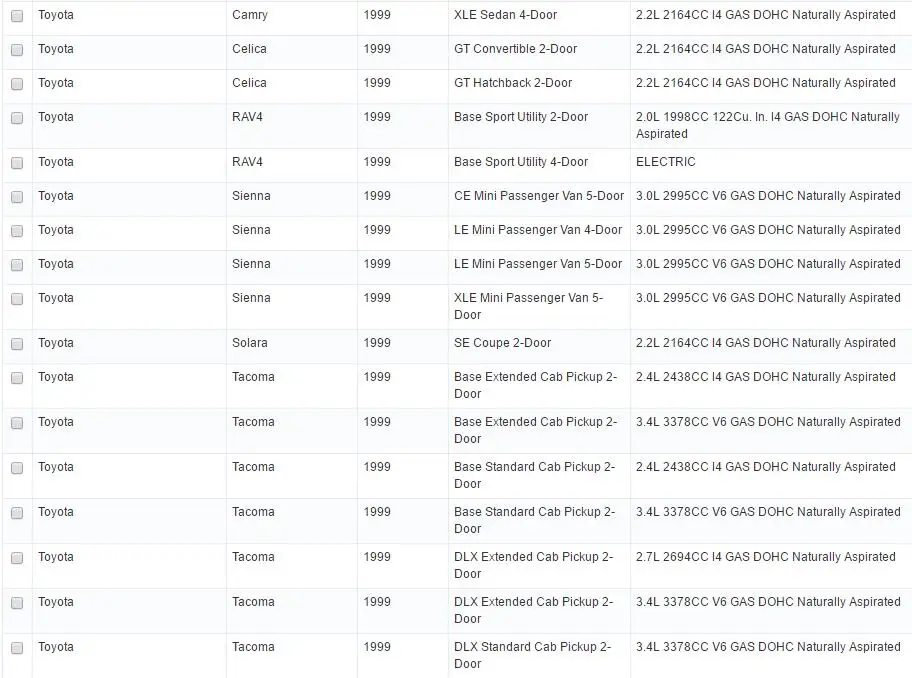This screenshot has height=678, width=912.
Task: Click "LE Mini Passenger Van 4-Door" text
Action: [x=538, y=230]
